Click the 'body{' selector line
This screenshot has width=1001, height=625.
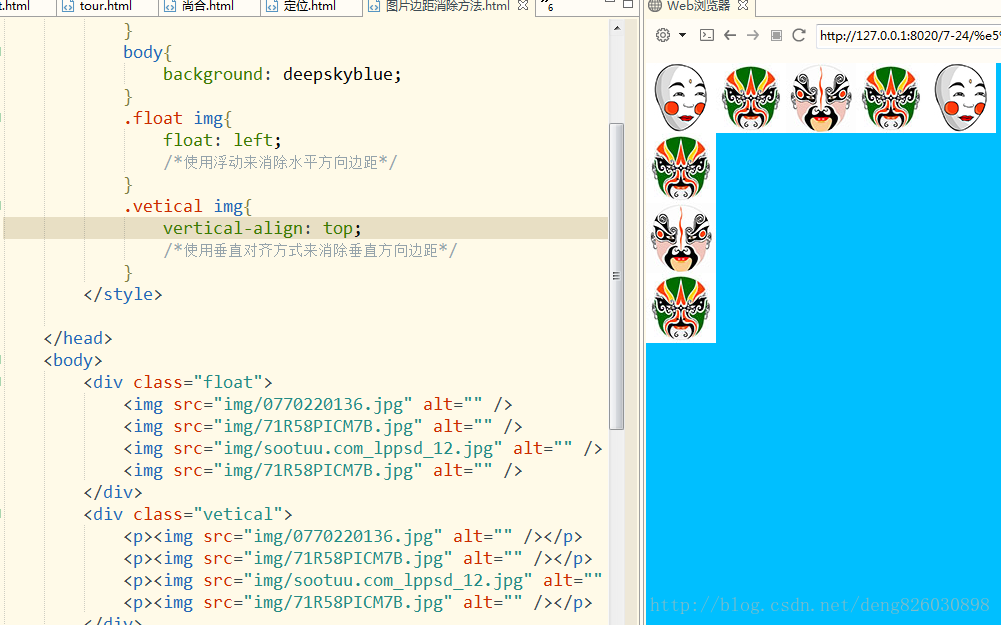pos(147,52)
